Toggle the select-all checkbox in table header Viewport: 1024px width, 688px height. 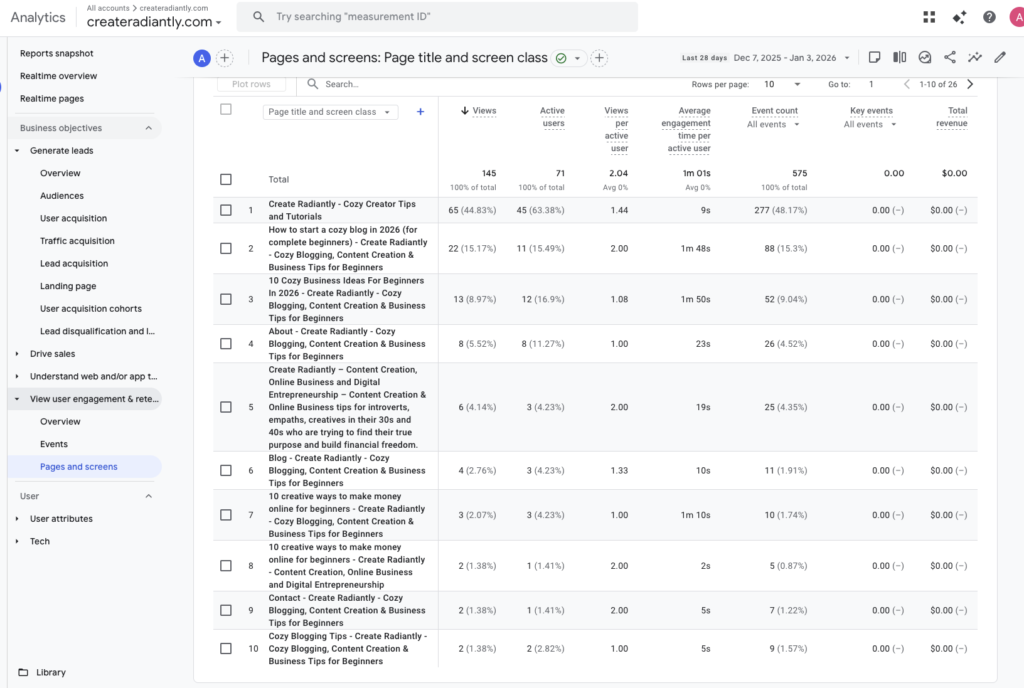pos(225,109)
